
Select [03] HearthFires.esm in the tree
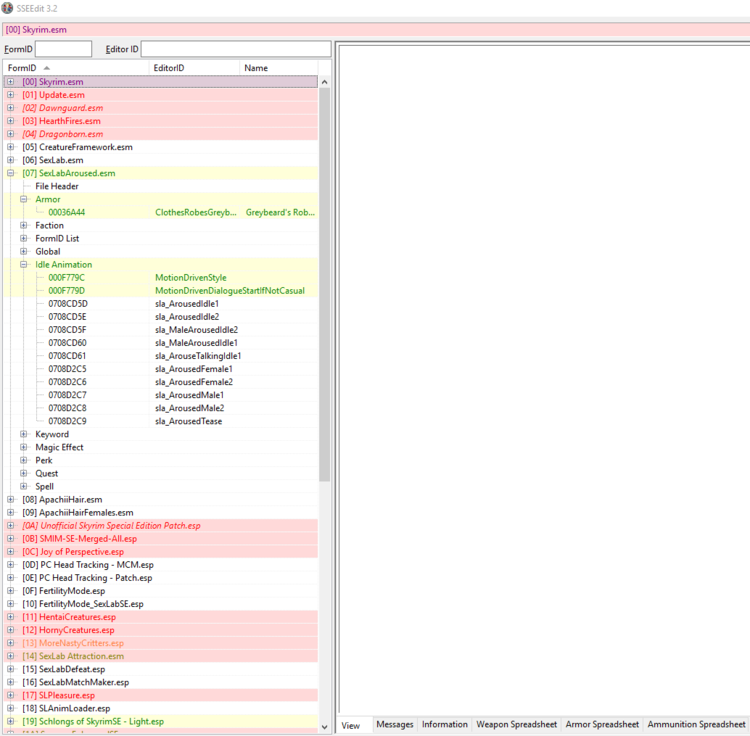click(x=161, y=121)
